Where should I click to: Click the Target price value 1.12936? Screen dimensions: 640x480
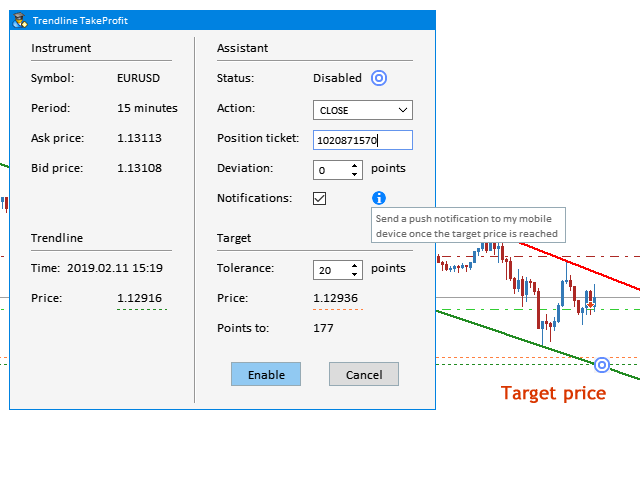tap(336, 298)
